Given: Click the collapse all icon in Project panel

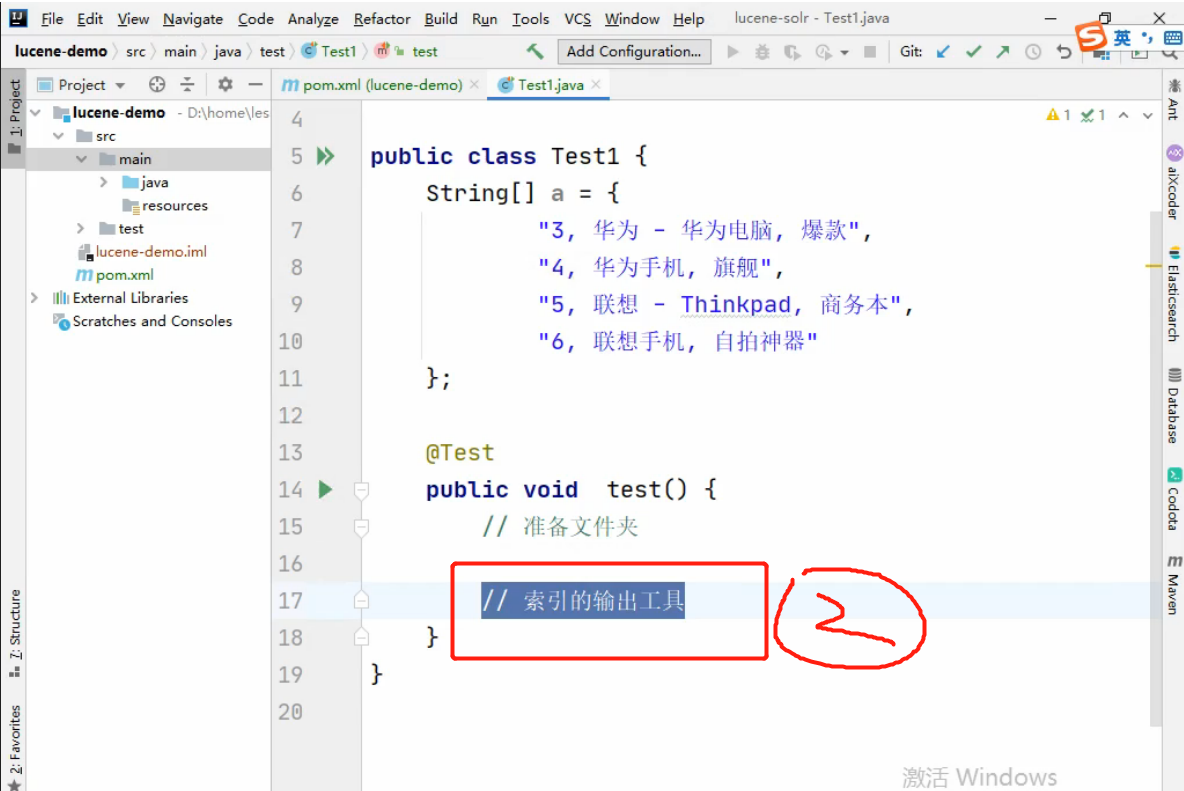Looking at the screenshot, I should [187, 85].
